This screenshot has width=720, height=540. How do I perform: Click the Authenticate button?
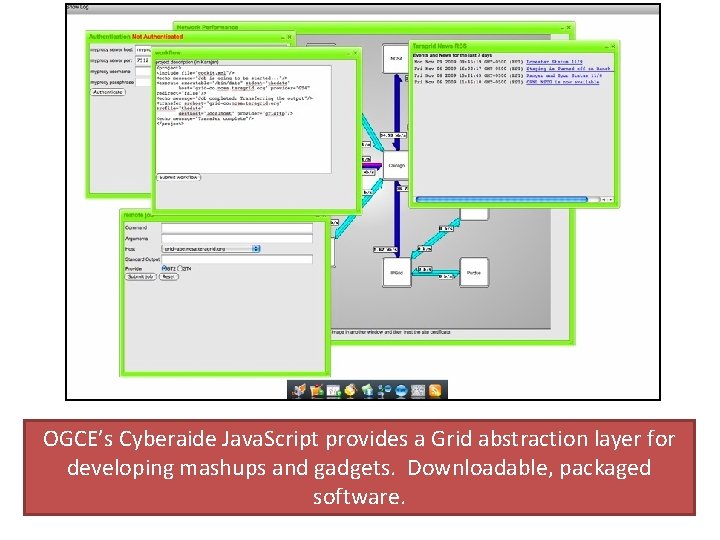point(108,92)
